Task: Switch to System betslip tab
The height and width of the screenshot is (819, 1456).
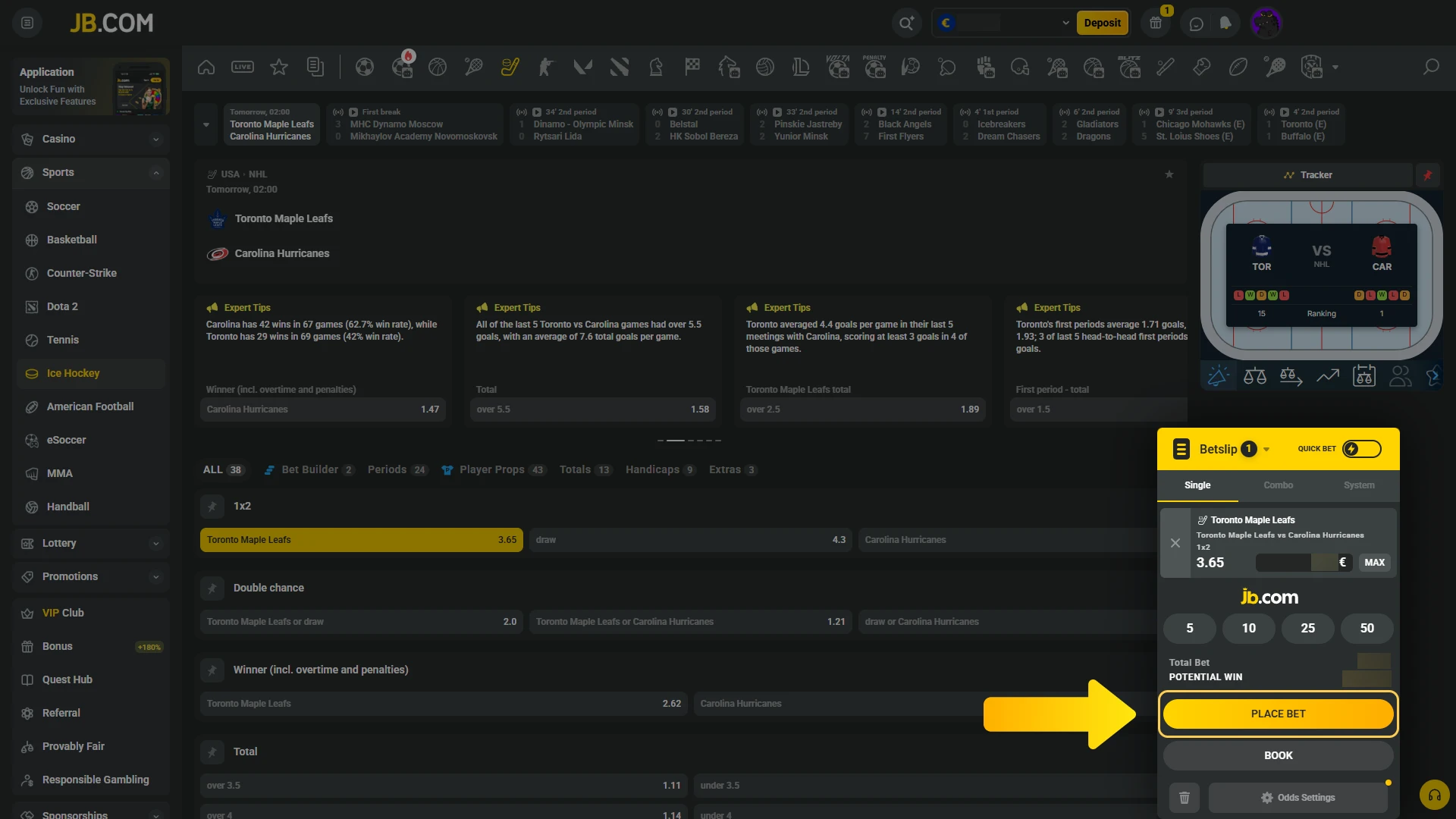Action: (x=1359, y=485)
